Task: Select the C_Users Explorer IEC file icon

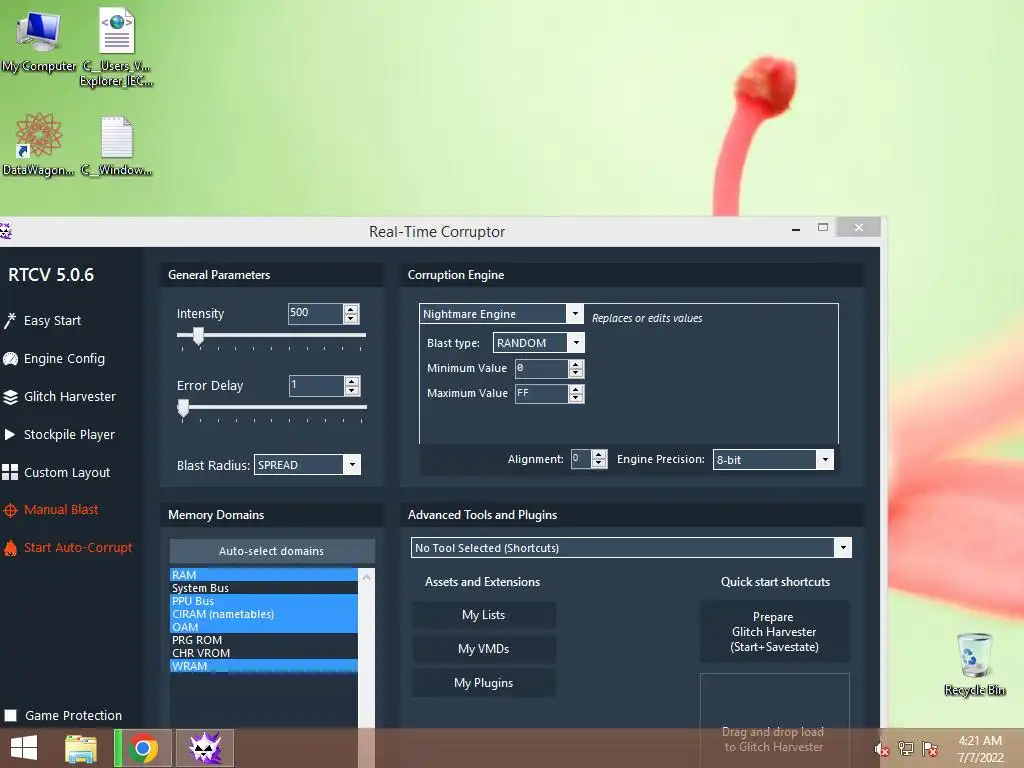Action: coord(116,48)
